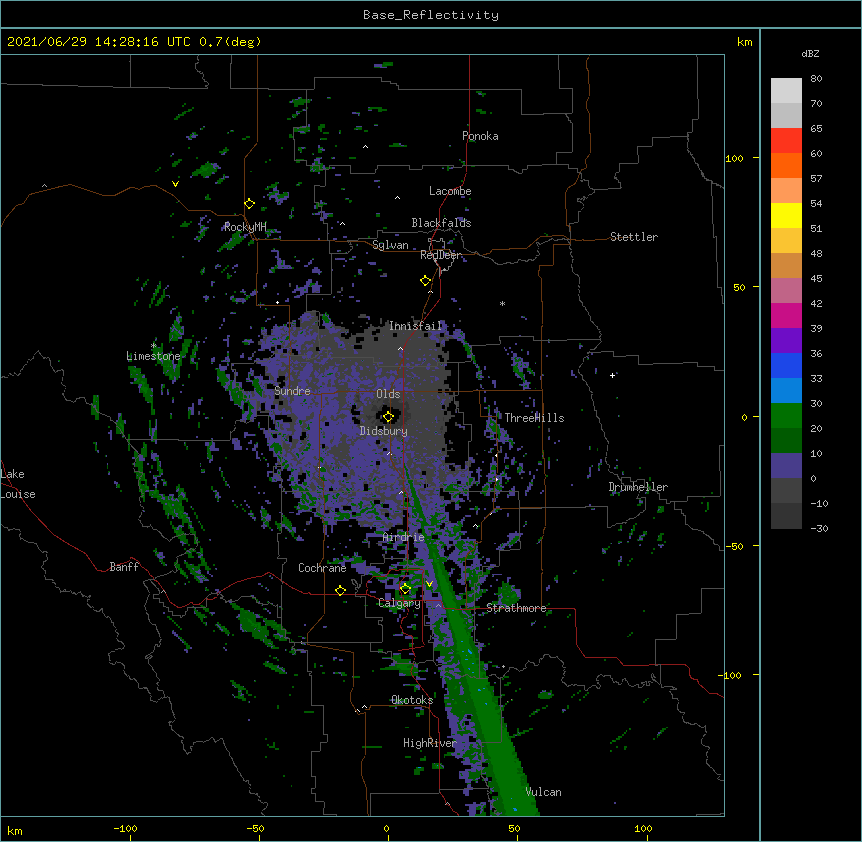Click the HighRiver city label

429,743
